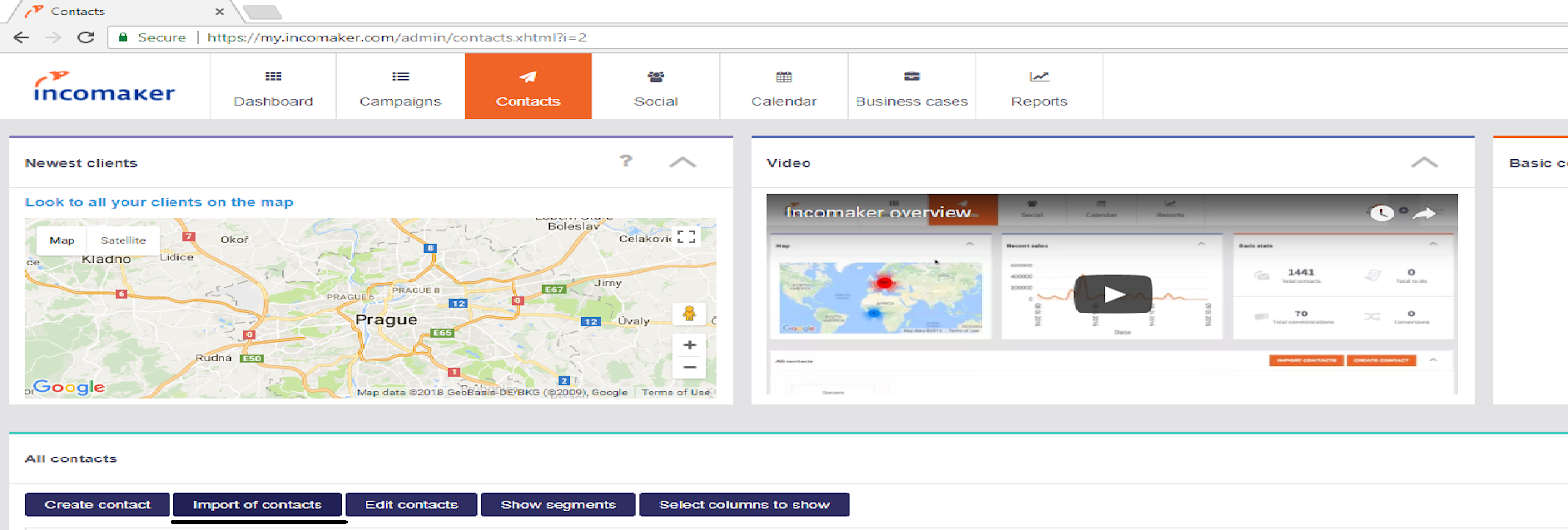Toggle fullscreen map view
Viewport: 1568px width, 530px height.
(686, 236)
